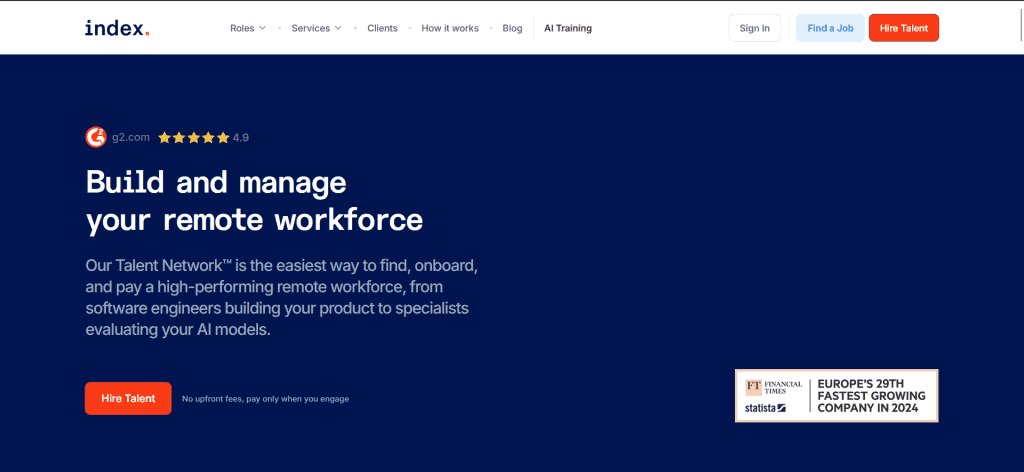Click the five yellow rating stars

click(x=193, y=138)
